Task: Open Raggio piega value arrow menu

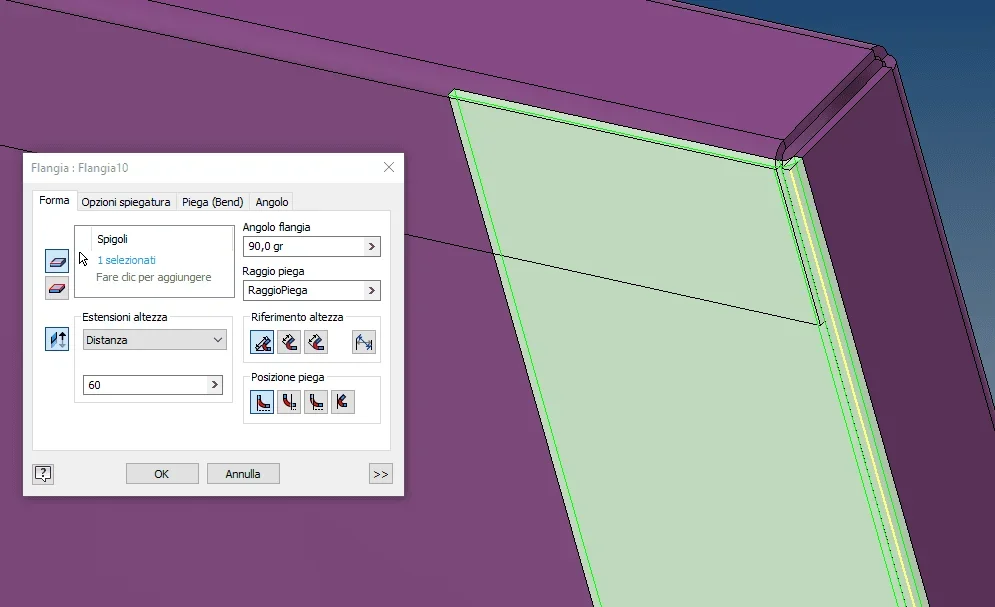Action: coord(372,290)
